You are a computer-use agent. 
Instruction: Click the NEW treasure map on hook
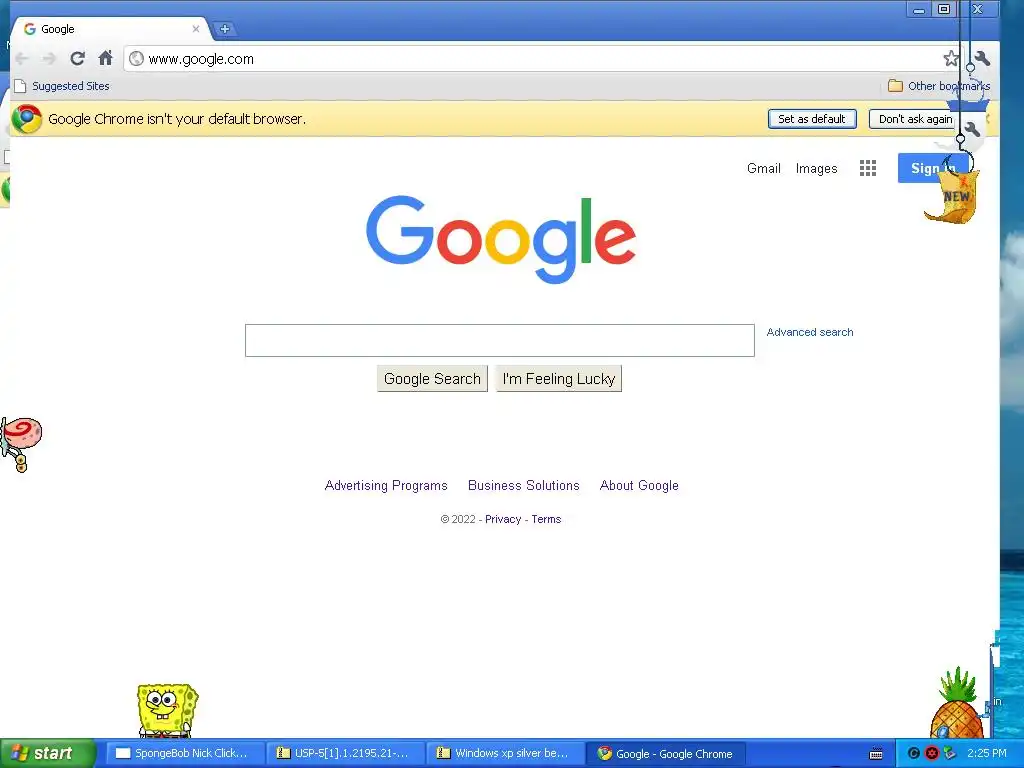point(952,197)
